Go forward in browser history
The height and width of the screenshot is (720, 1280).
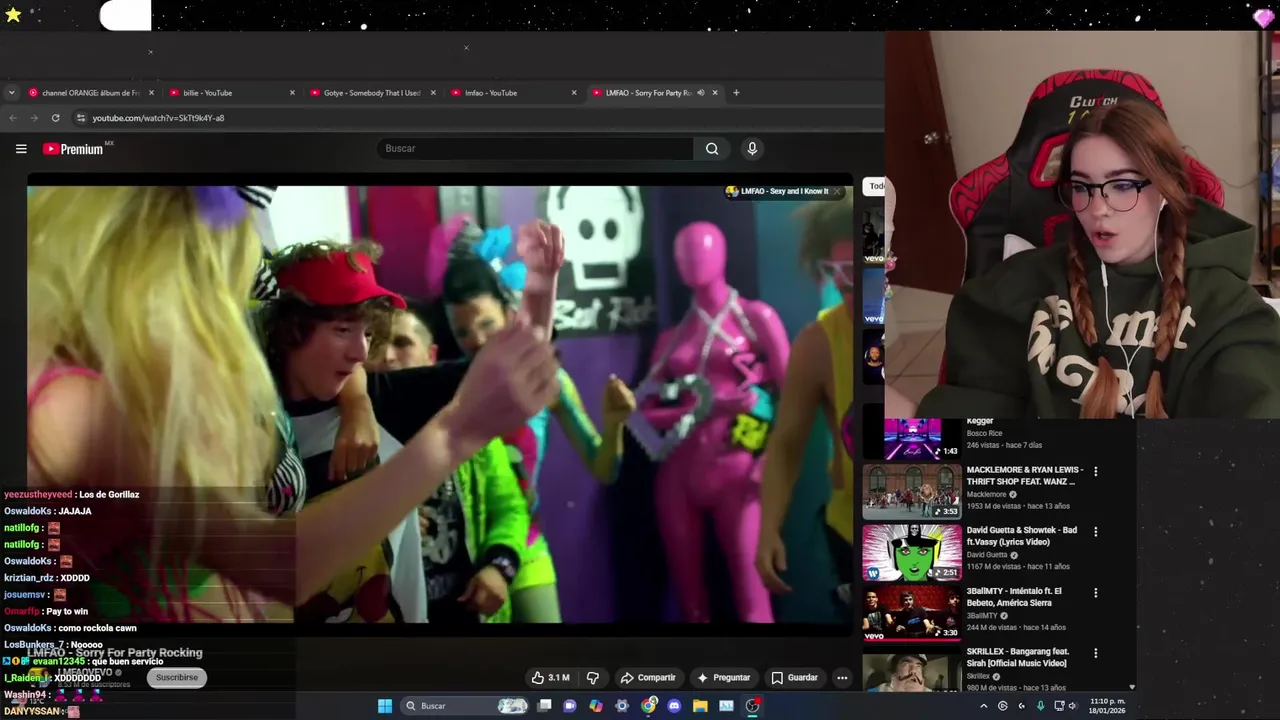pos(34,118)
